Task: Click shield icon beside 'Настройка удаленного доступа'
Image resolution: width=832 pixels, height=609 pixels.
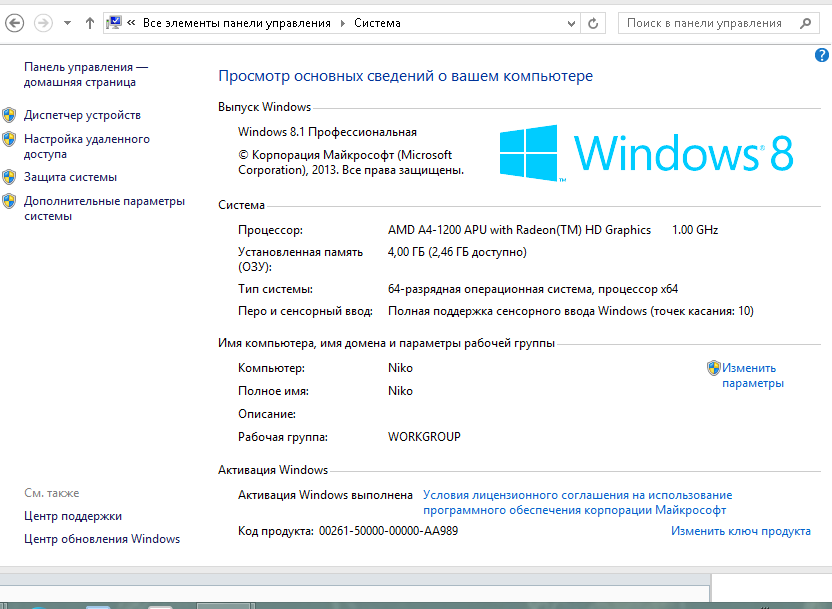Action: [9, 140]
